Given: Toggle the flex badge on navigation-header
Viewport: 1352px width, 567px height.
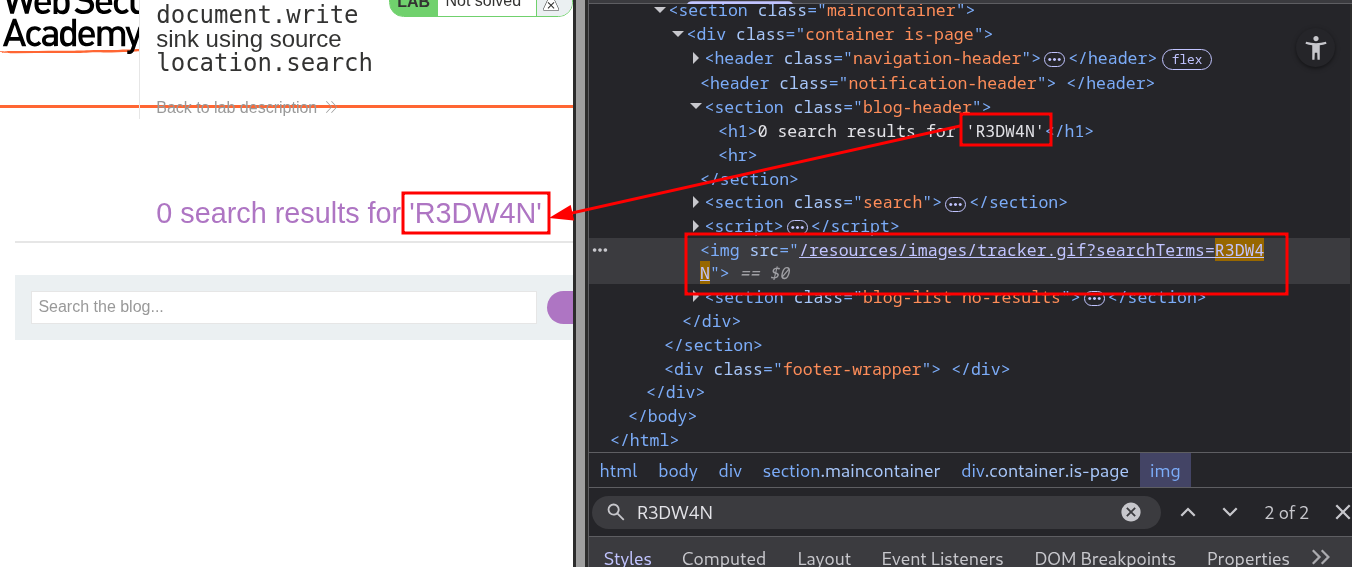Looking at the screenshot, I should [1187, 60].
